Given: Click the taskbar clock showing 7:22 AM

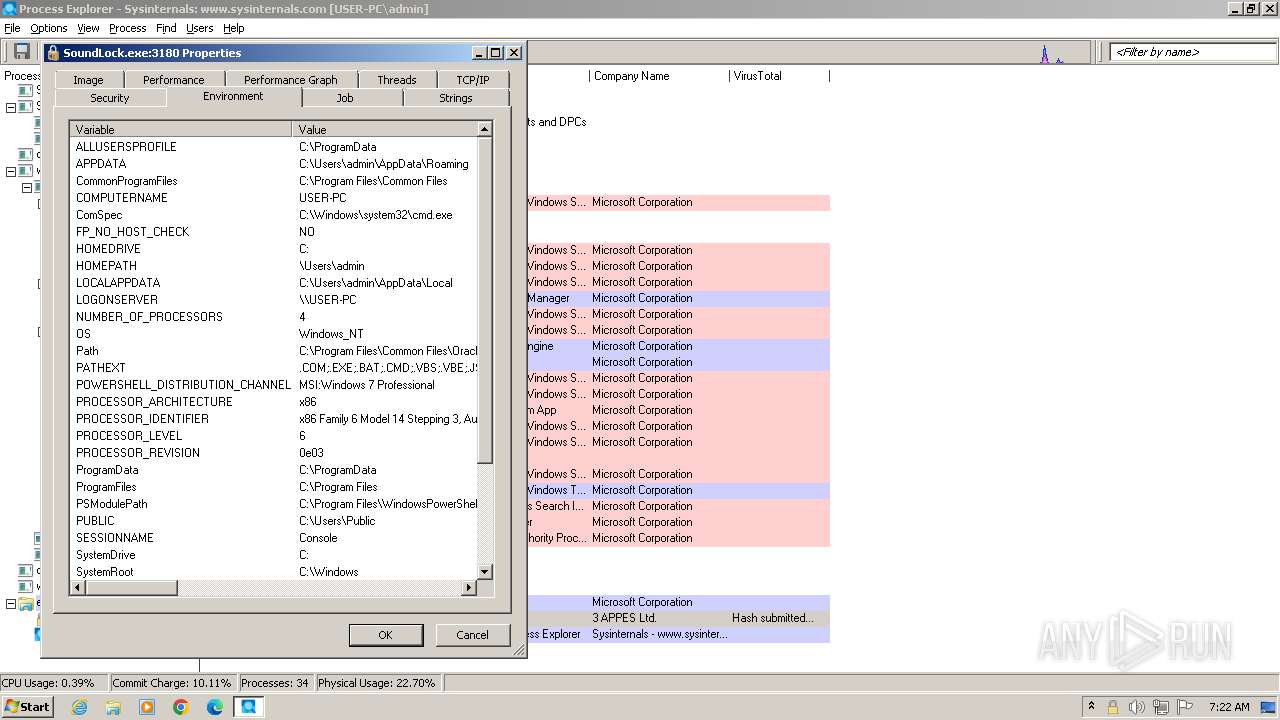Looking at the screenshot, I should [x=1229, y=707].
